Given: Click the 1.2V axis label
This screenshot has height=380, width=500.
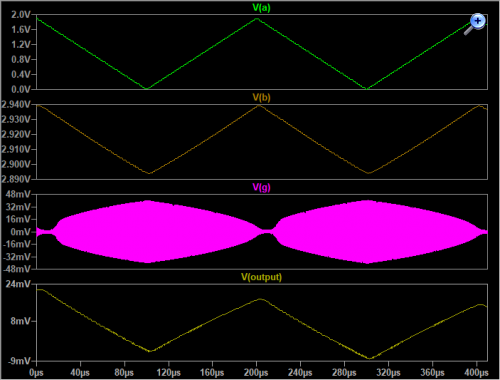Looking at the screenshot, I should [20, 45].
